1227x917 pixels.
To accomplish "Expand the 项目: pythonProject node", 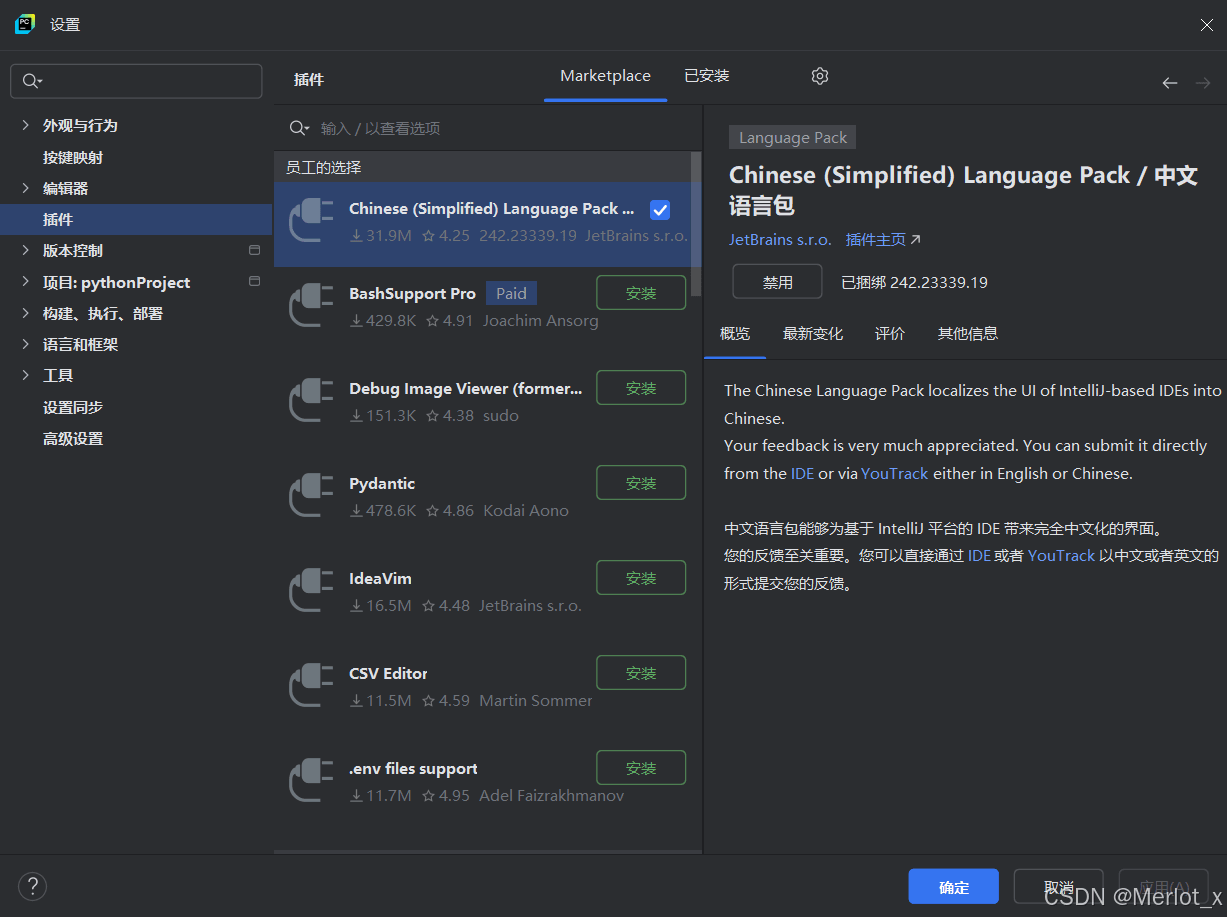I will pyautogui.click(x=26, y=282).
